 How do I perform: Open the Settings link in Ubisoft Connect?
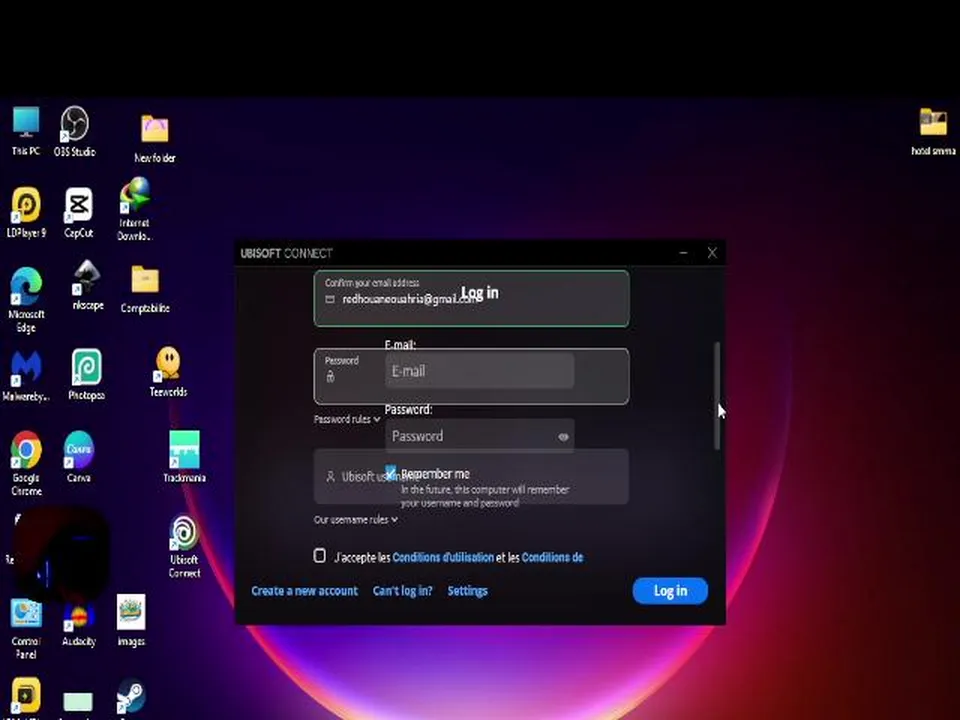pos(467,591)
